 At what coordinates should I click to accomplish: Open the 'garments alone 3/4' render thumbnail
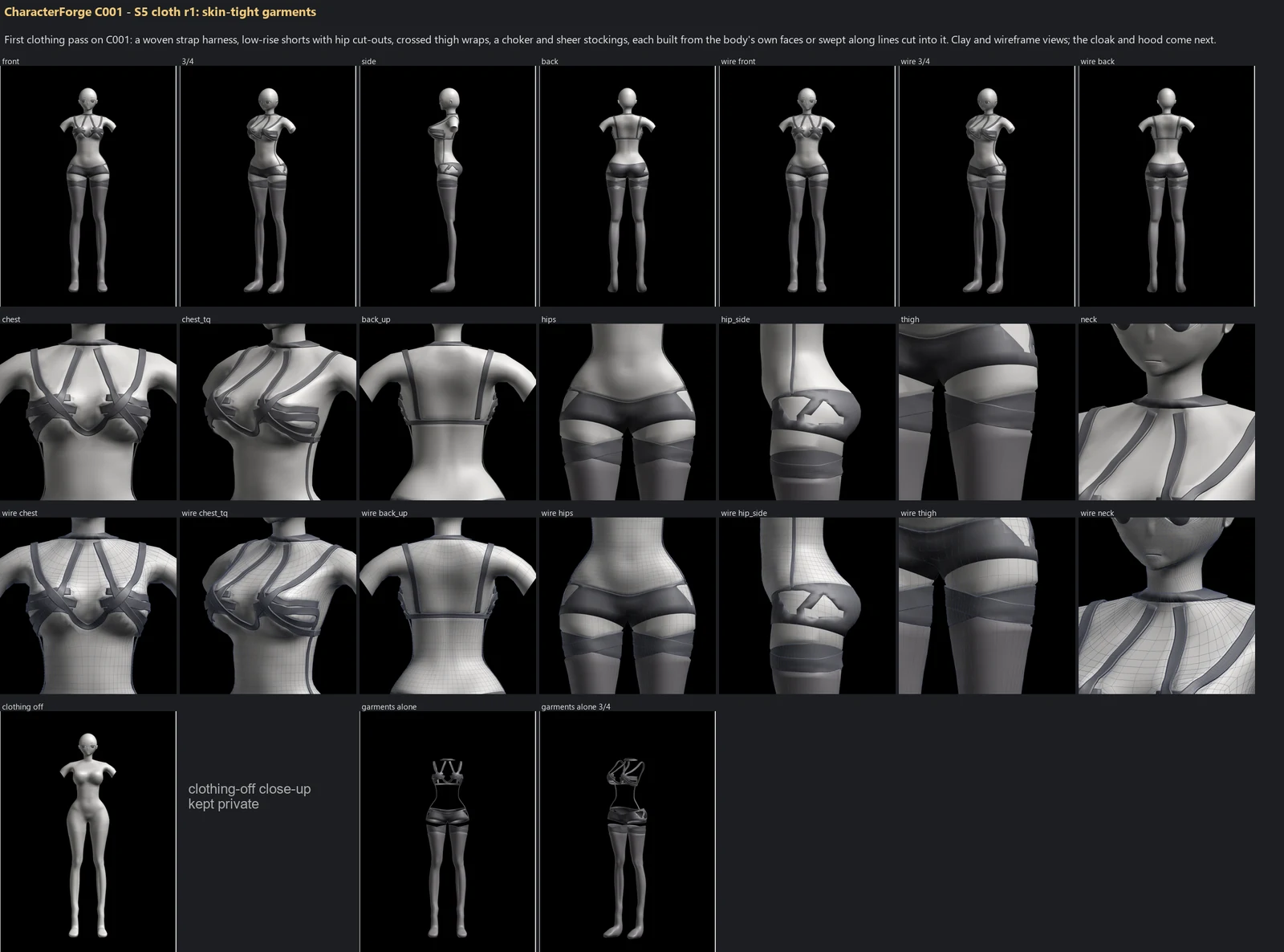(x=628, y=832)
